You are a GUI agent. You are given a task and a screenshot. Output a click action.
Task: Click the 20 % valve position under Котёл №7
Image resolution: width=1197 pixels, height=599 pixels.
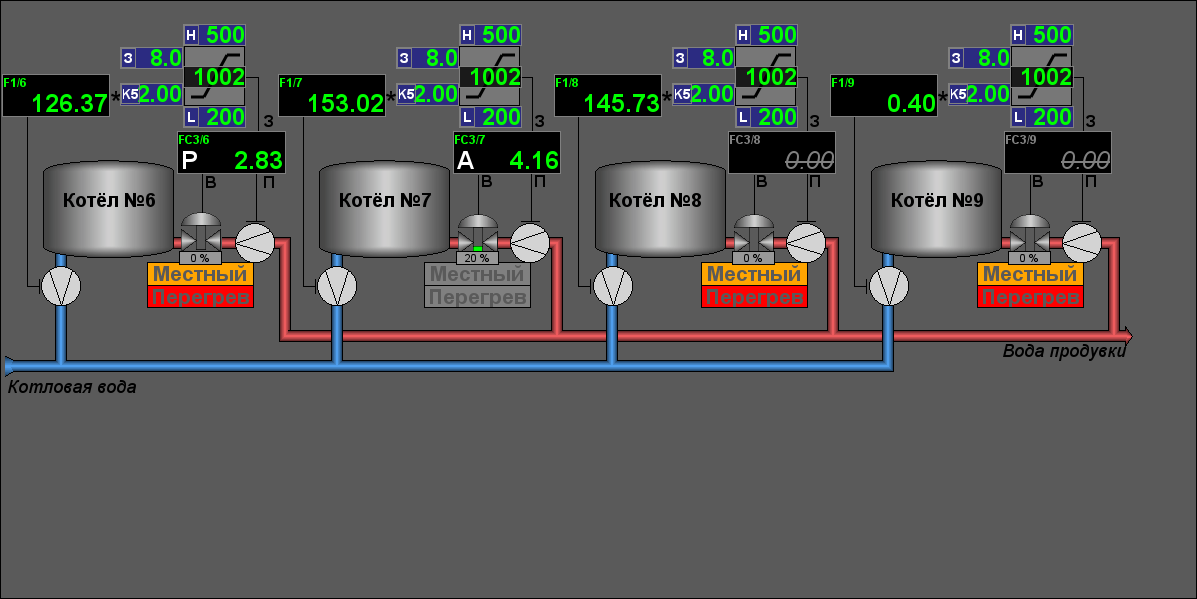[x=476, y=258]
